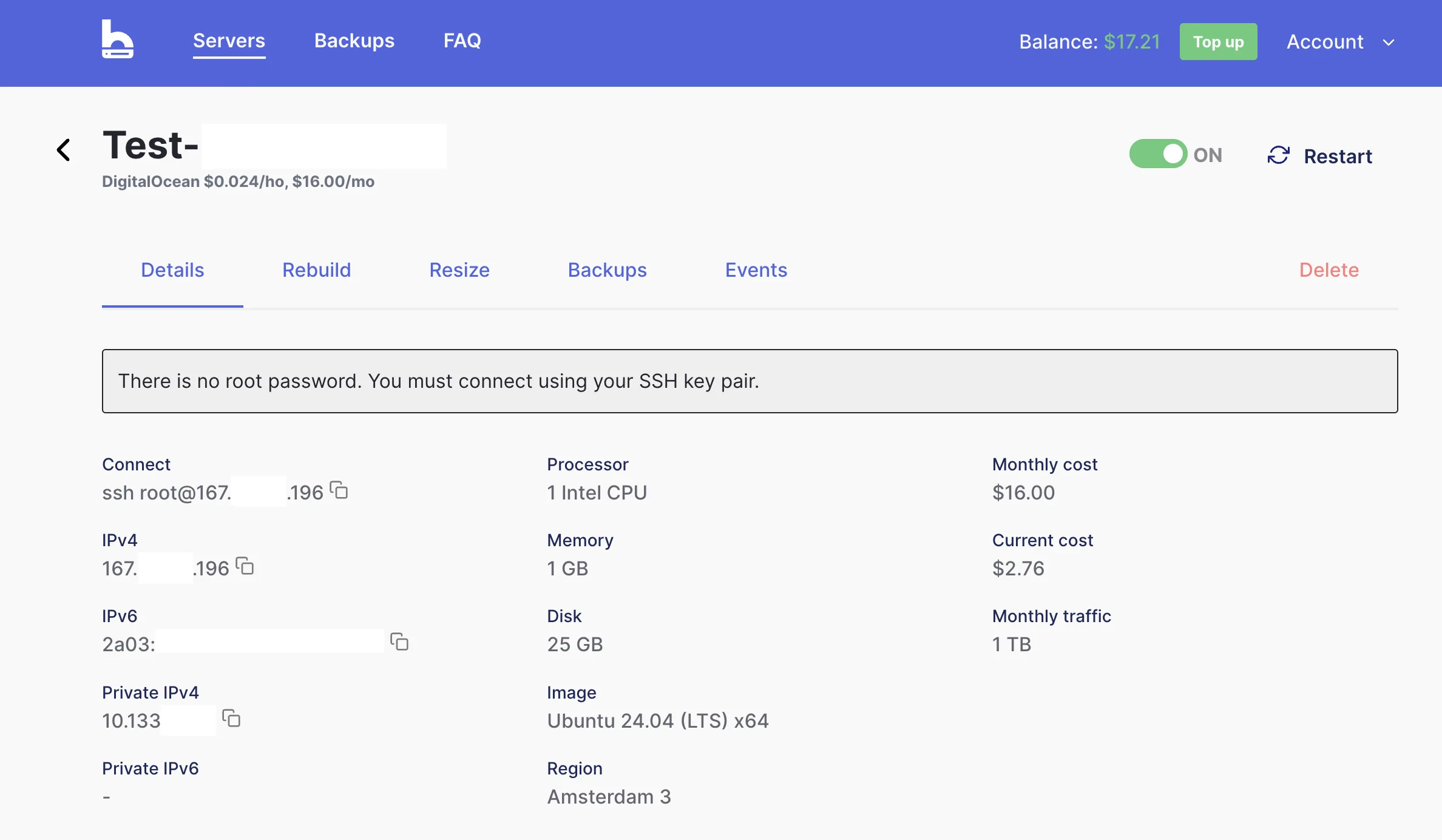The image size is (1442, 840).
Task: Go back using the left chevron arrow
Action: tap(64, 149)
